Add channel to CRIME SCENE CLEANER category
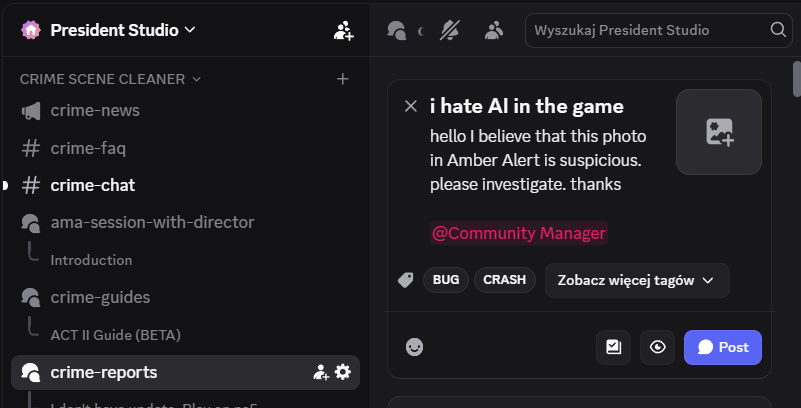 tap(343, 78)
